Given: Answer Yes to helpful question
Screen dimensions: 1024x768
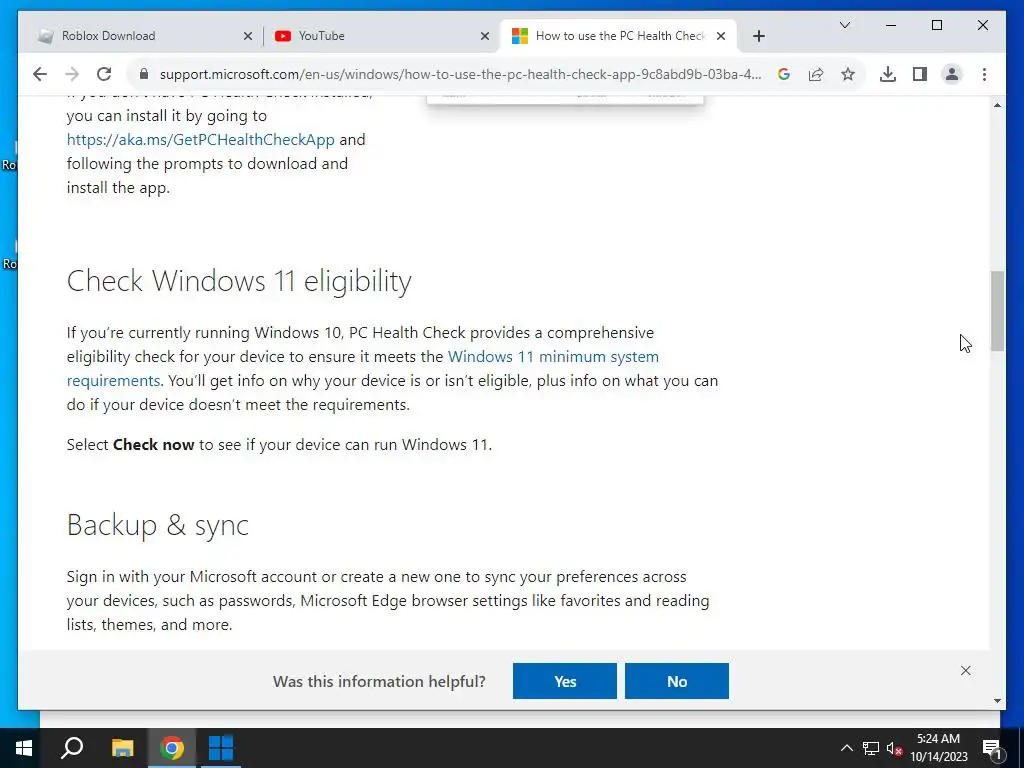Looking at the screenshot, I should point(564,681).
